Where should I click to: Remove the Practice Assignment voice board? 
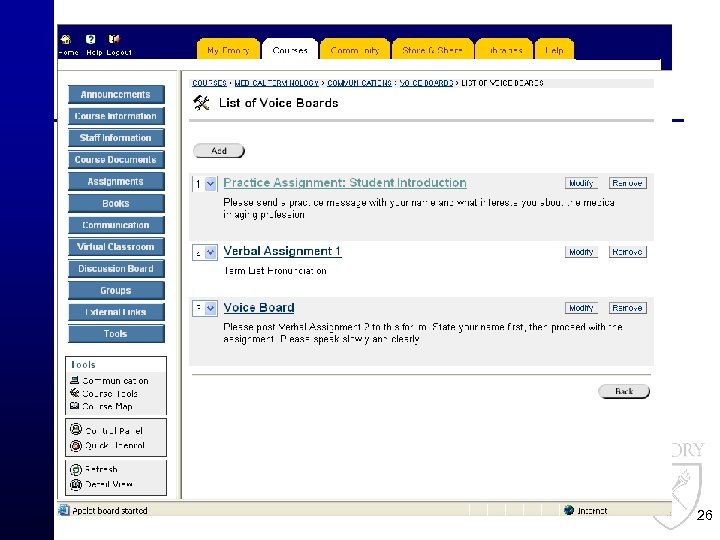pos(627,183)
